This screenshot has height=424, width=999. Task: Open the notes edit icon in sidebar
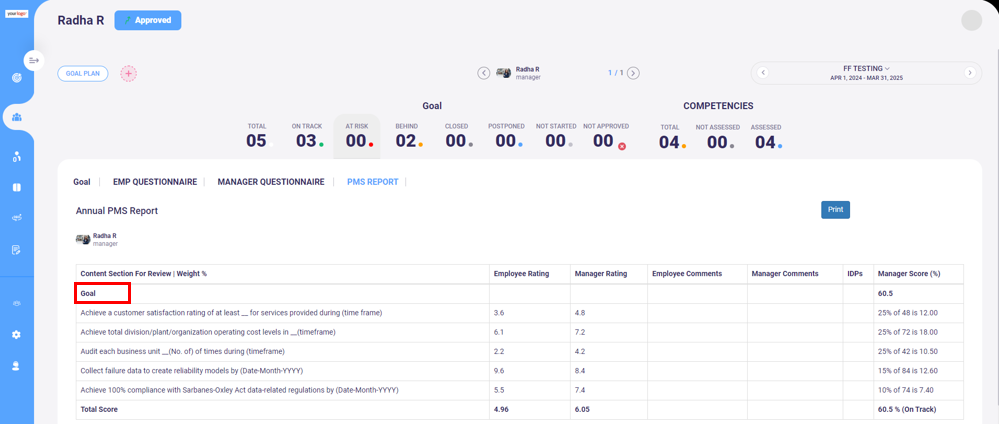click(x=17, y=249)
